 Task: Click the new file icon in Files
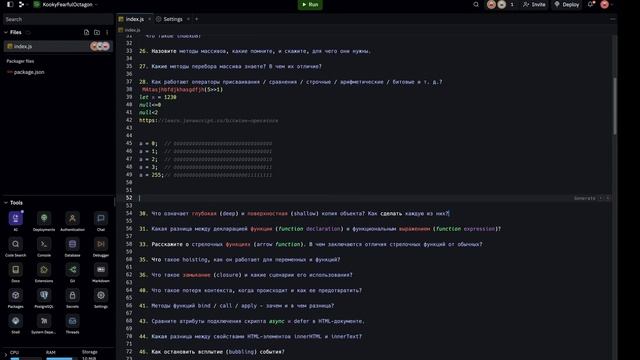pyautogui.click(x=86, y=32)
